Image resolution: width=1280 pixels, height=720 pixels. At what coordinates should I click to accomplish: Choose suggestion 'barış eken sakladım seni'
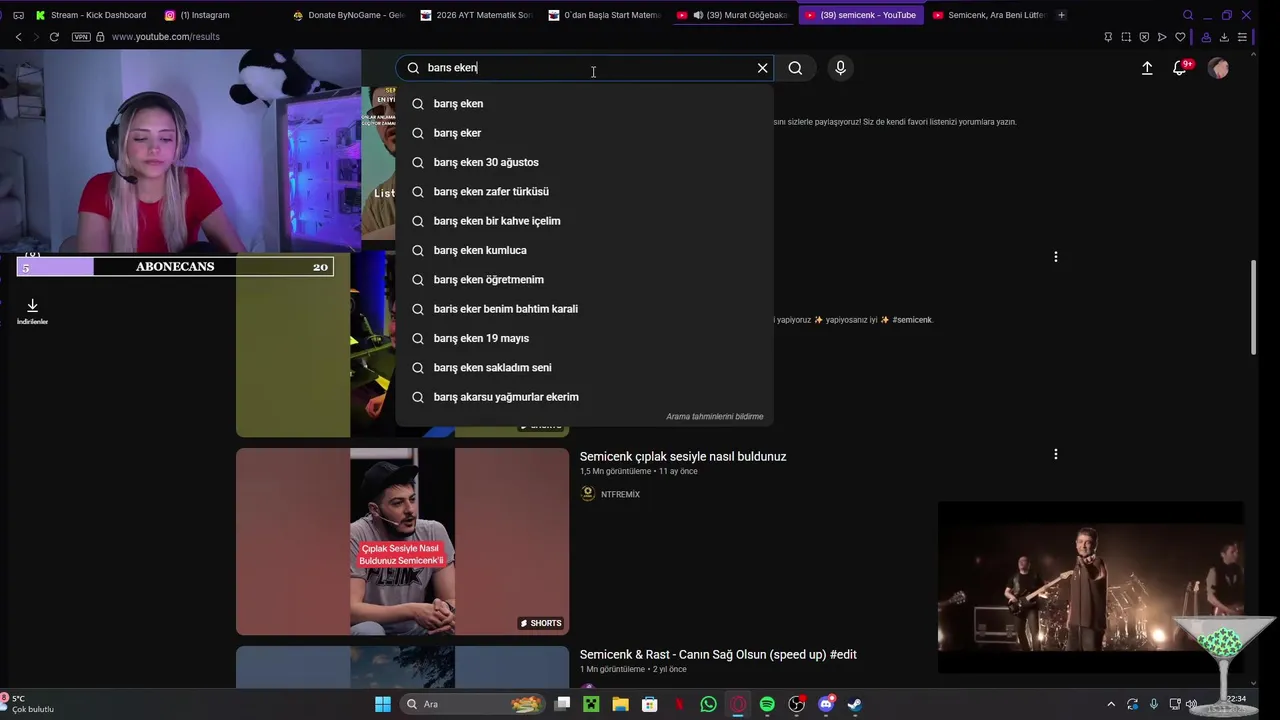coord(584,368)
